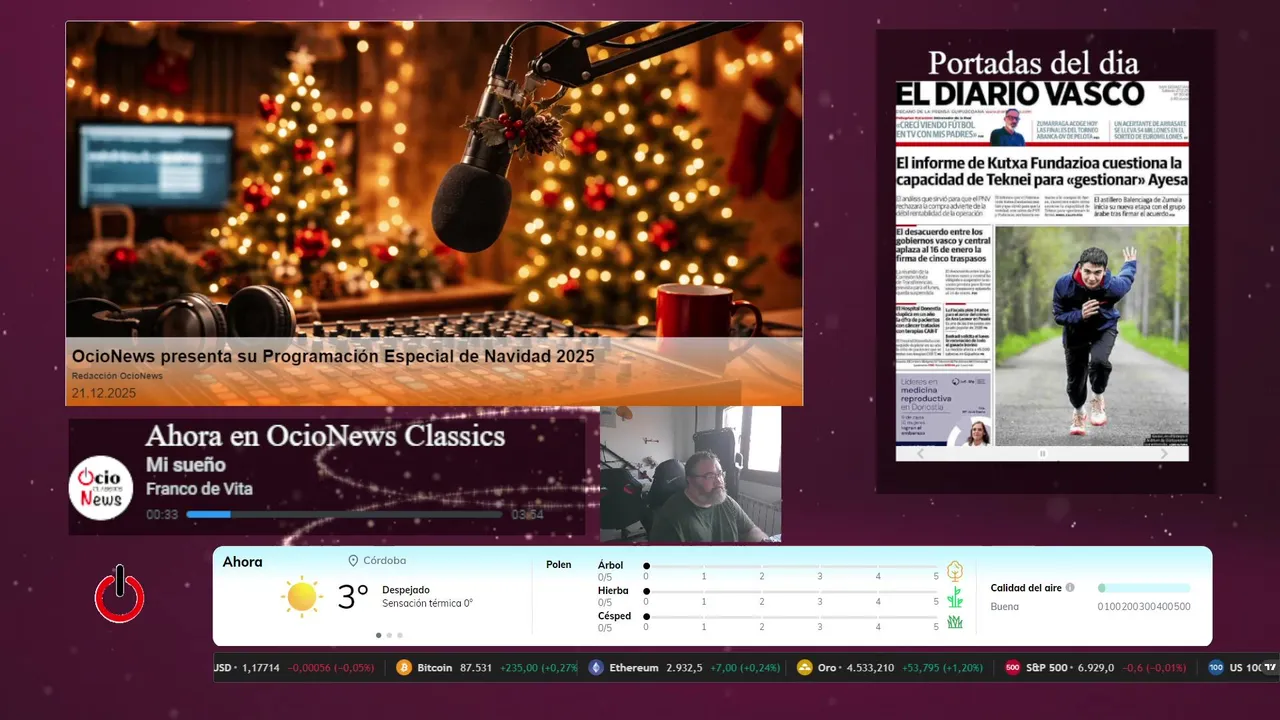Screen dimensions: 1280x720
Task: Click the Buena air quality label
Action: coord(1005,607)
